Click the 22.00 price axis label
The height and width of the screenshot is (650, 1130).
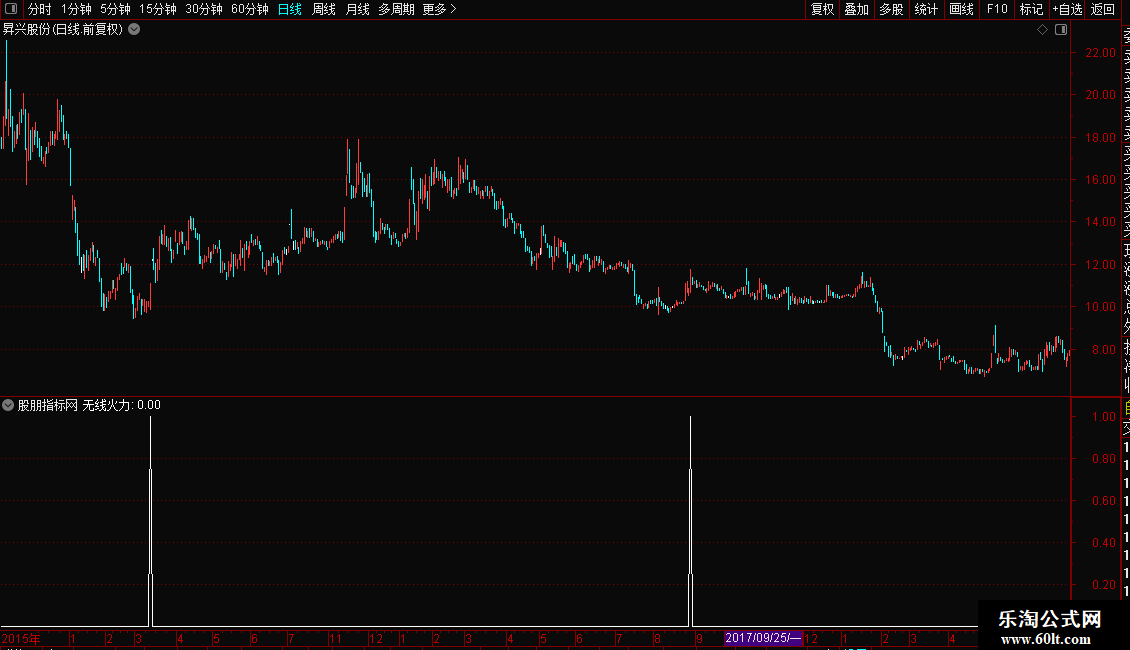pos(1100,53)
